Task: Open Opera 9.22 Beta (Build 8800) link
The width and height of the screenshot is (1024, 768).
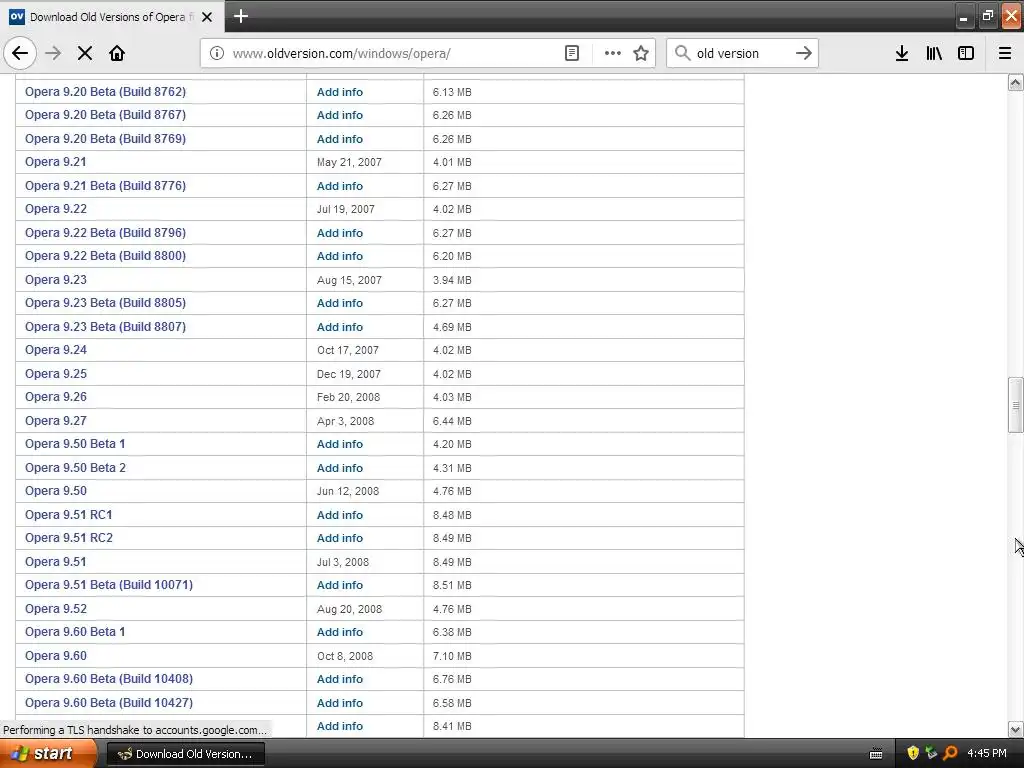Action: point(105,256)
